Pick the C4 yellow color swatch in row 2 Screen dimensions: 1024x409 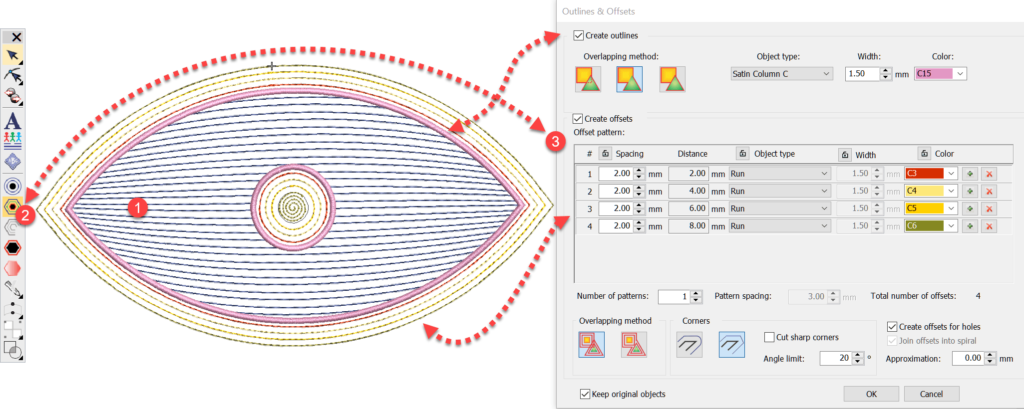[924, 191]
